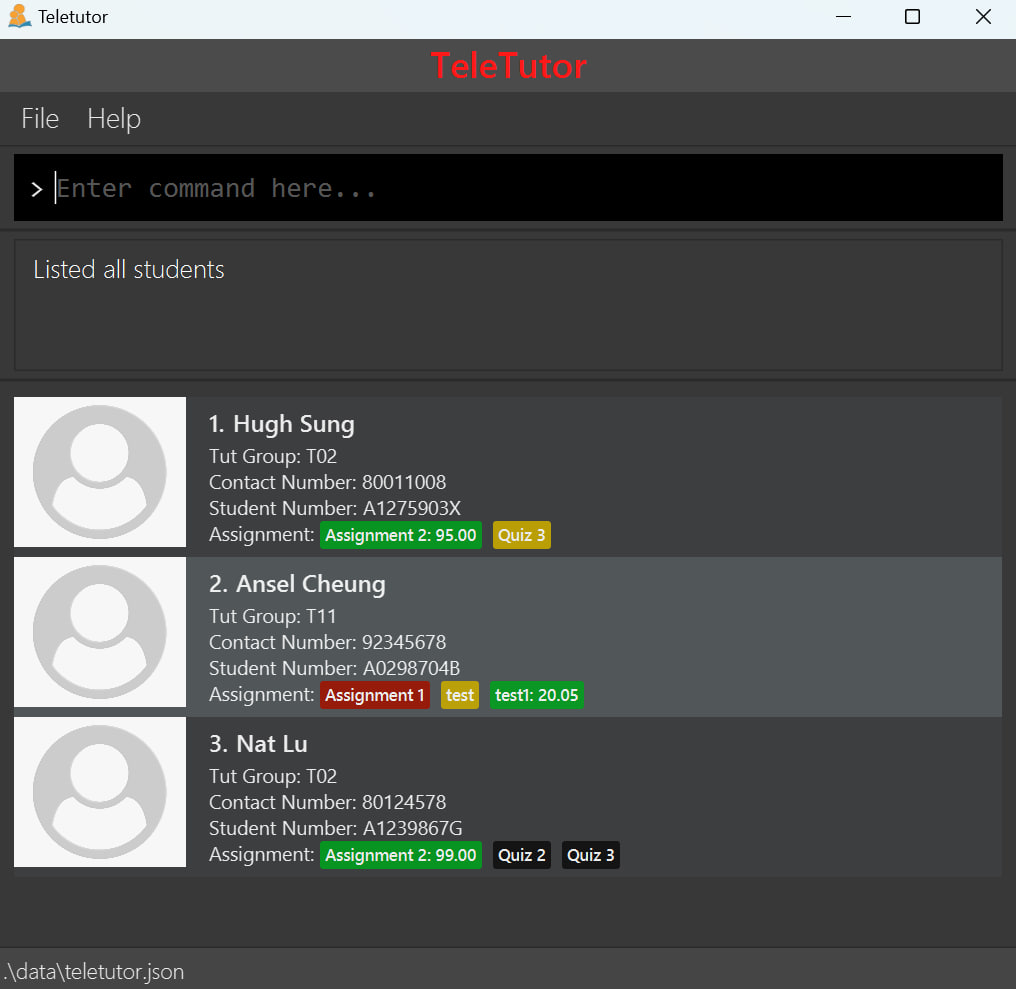The width and height of the screenshot is (1016, 989).
Task: Click the green test1: 20.05 tag
Action: (x=537, y=695)
